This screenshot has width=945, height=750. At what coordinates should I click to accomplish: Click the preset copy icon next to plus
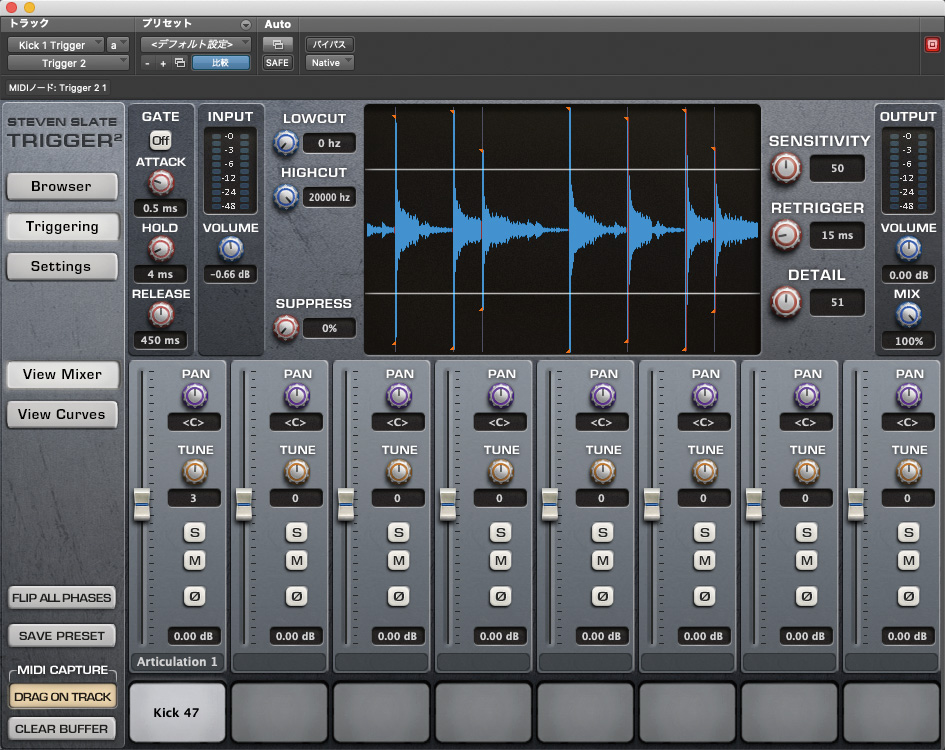click(180, 63)
